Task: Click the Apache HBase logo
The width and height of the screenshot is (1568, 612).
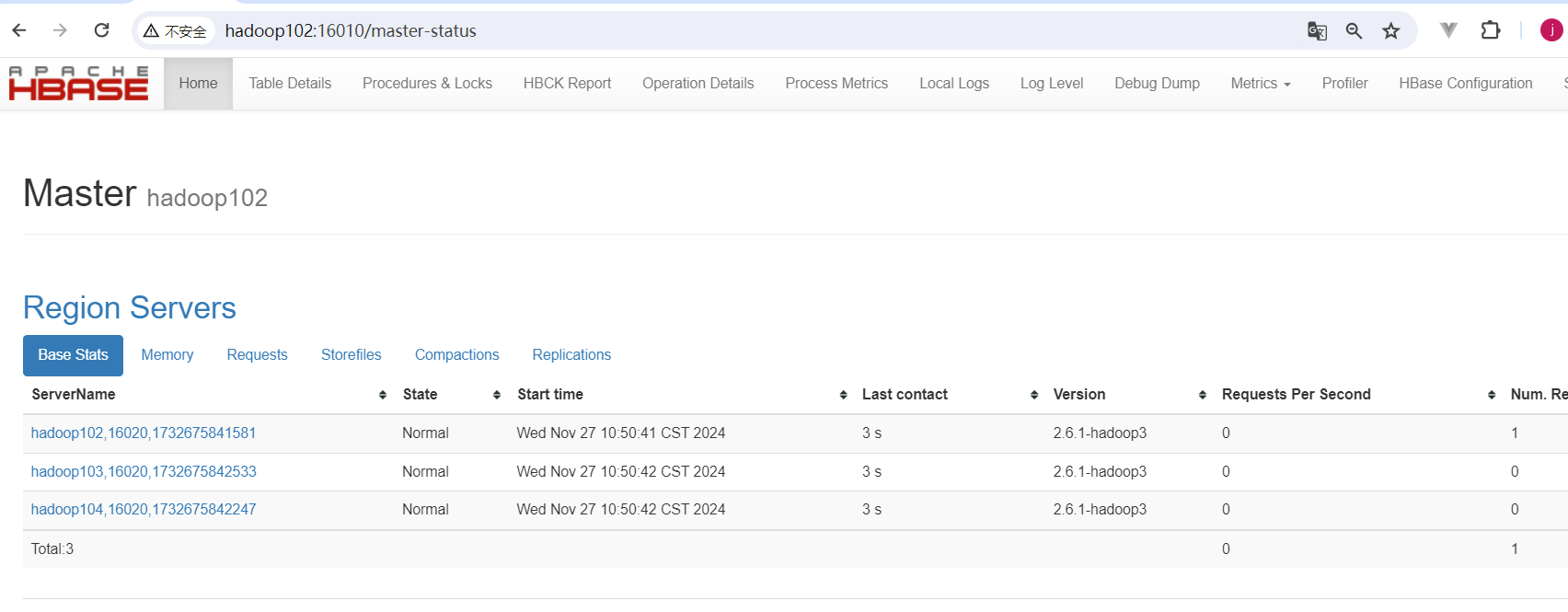Action: [78, 83]
